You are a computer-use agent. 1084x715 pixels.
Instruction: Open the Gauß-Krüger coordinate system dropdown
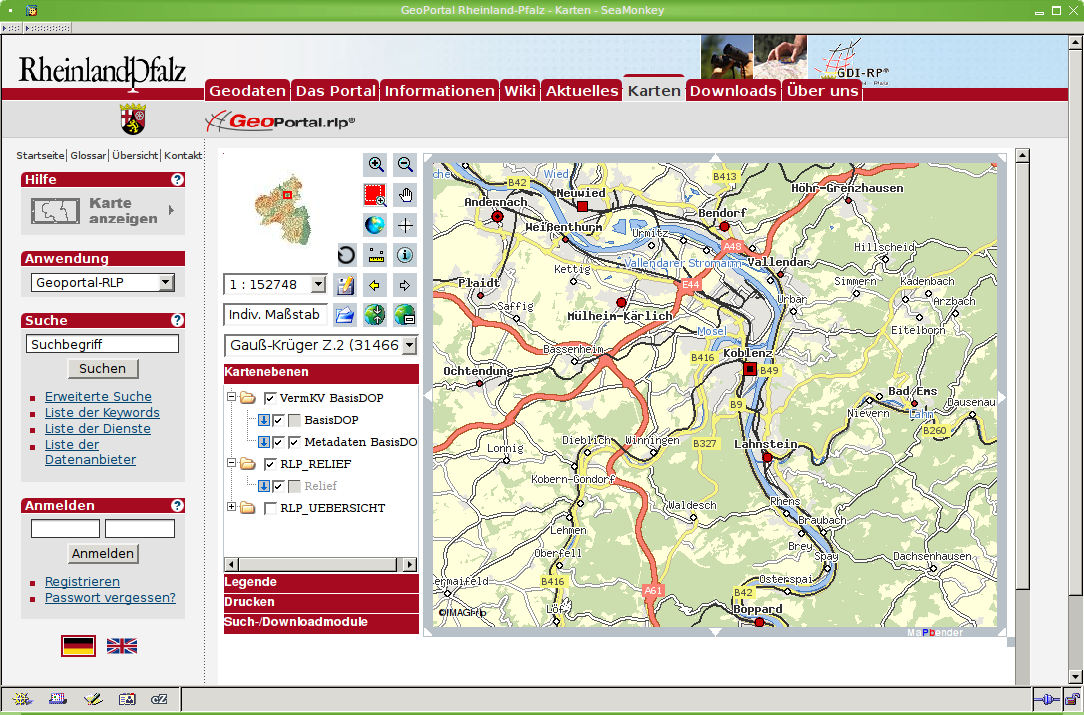pos(408,346)
